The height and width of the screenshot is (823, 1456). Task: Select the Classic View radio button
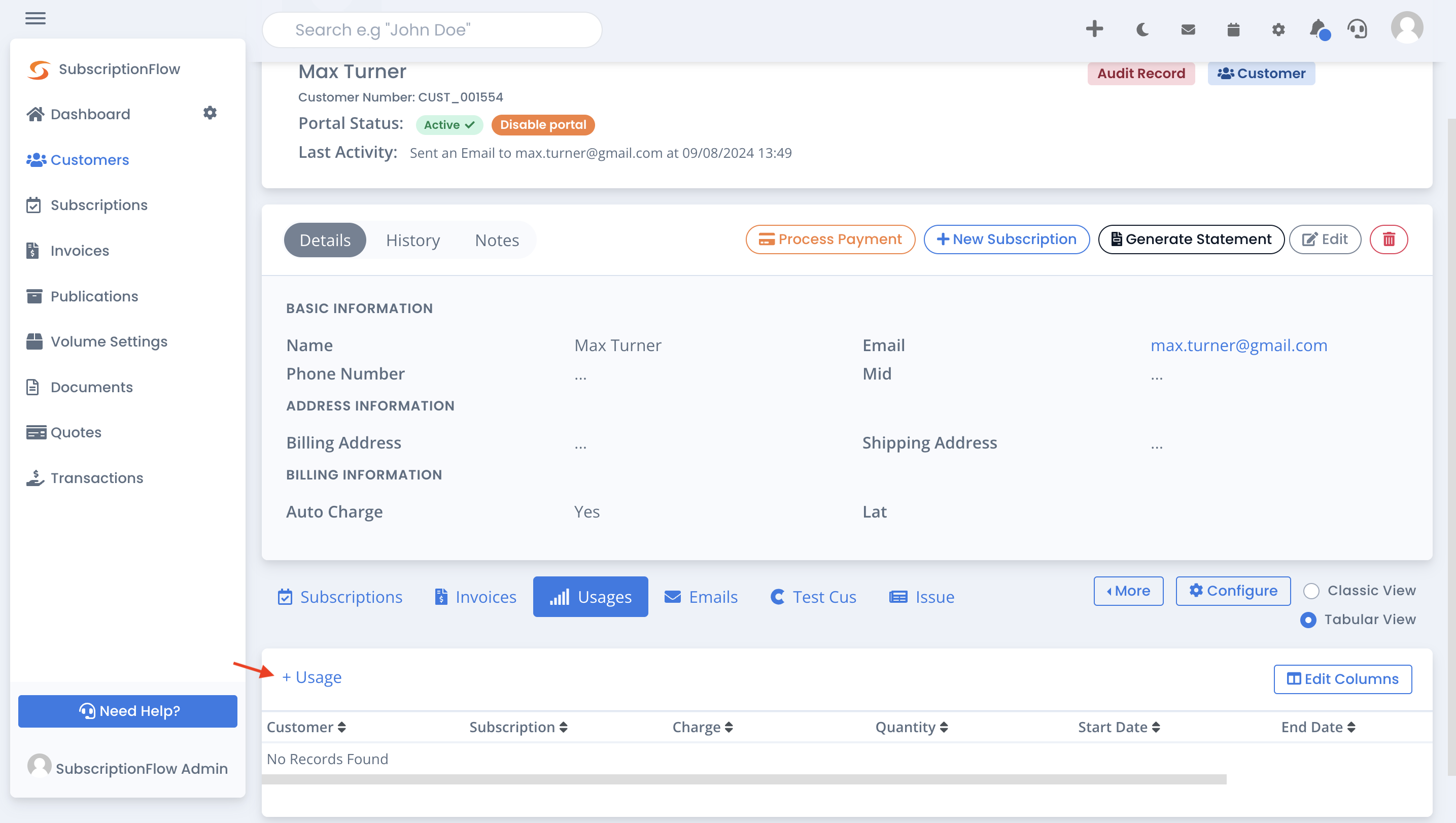pos(1311,591)
